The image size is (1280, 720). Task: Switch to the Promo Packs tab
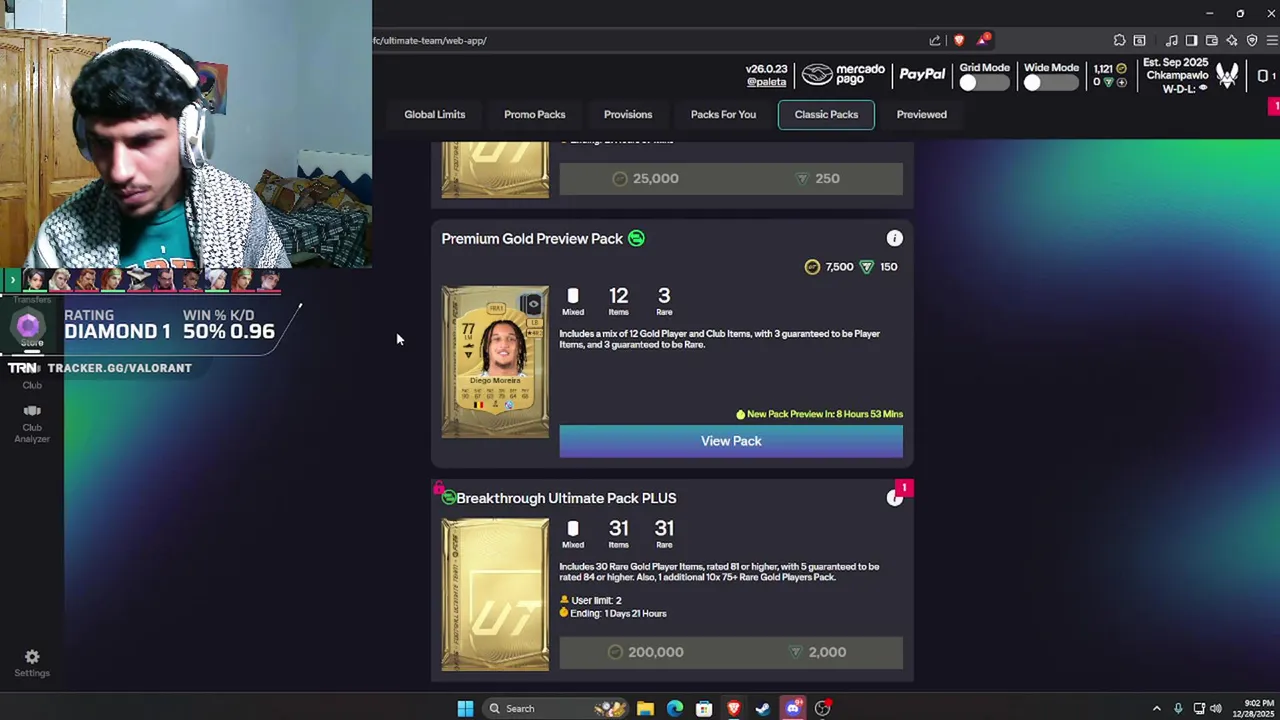tap(534, 114)
